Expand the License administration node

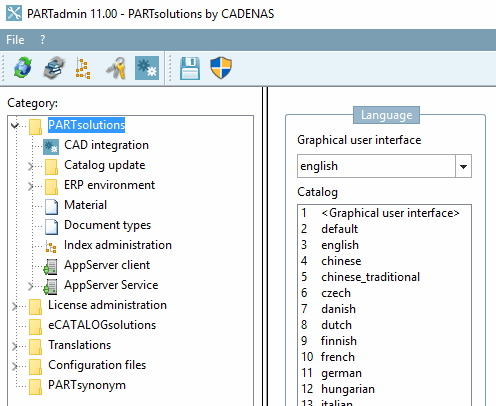pos(14,306)
